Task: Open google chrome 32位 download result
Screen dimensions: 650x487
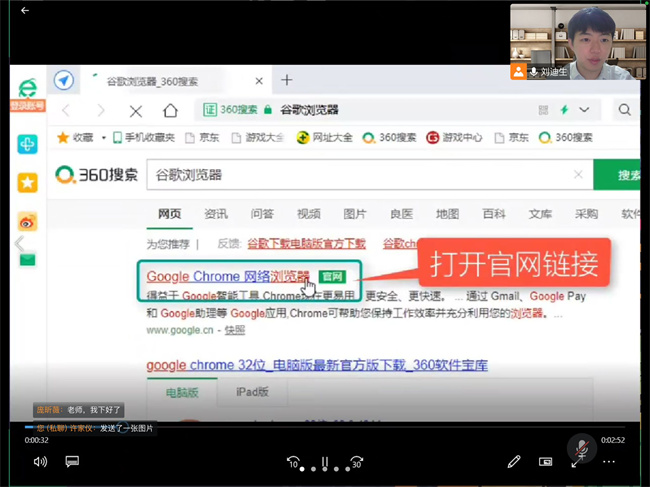Action: pyautogui.click(x=317, y=365)
